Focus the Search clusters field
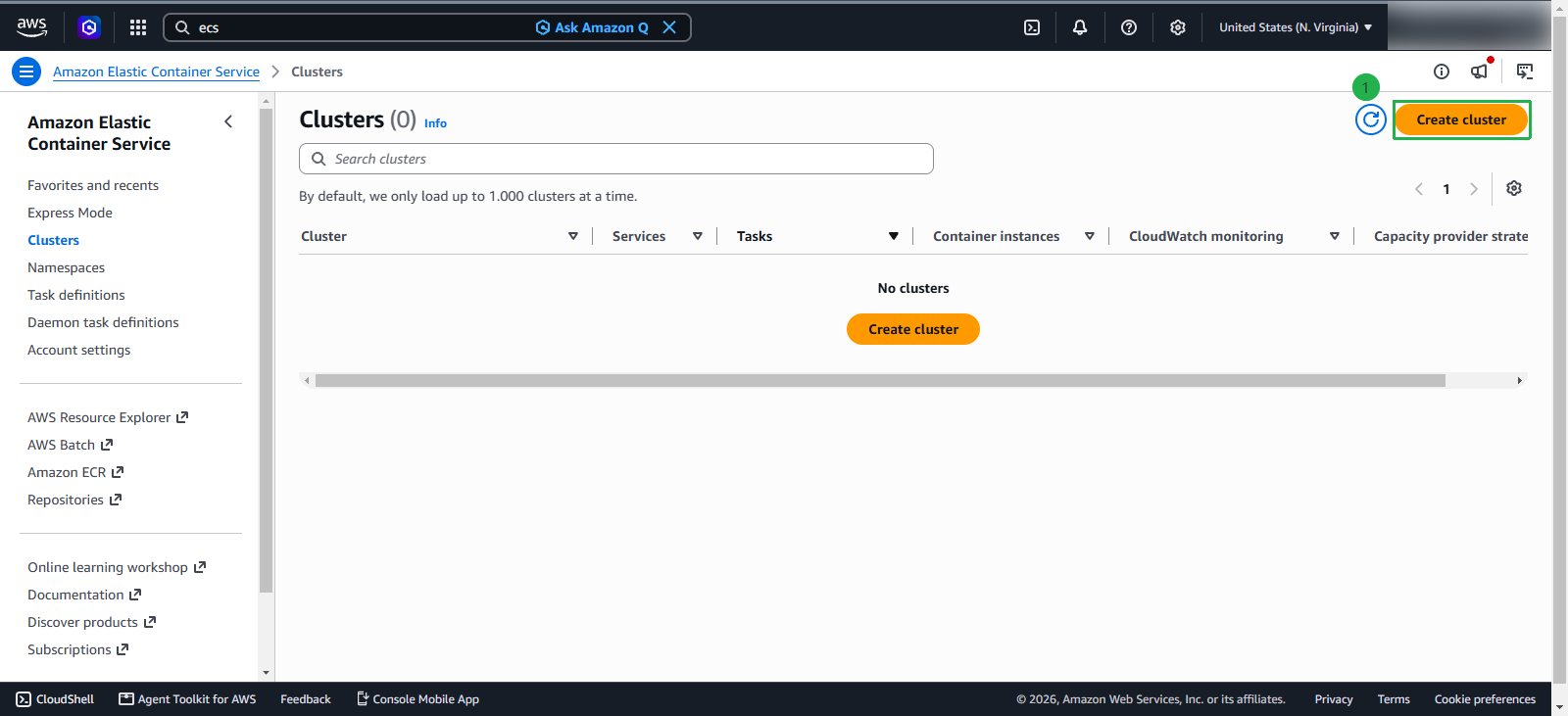1568x716 pixels. (616, 159)
